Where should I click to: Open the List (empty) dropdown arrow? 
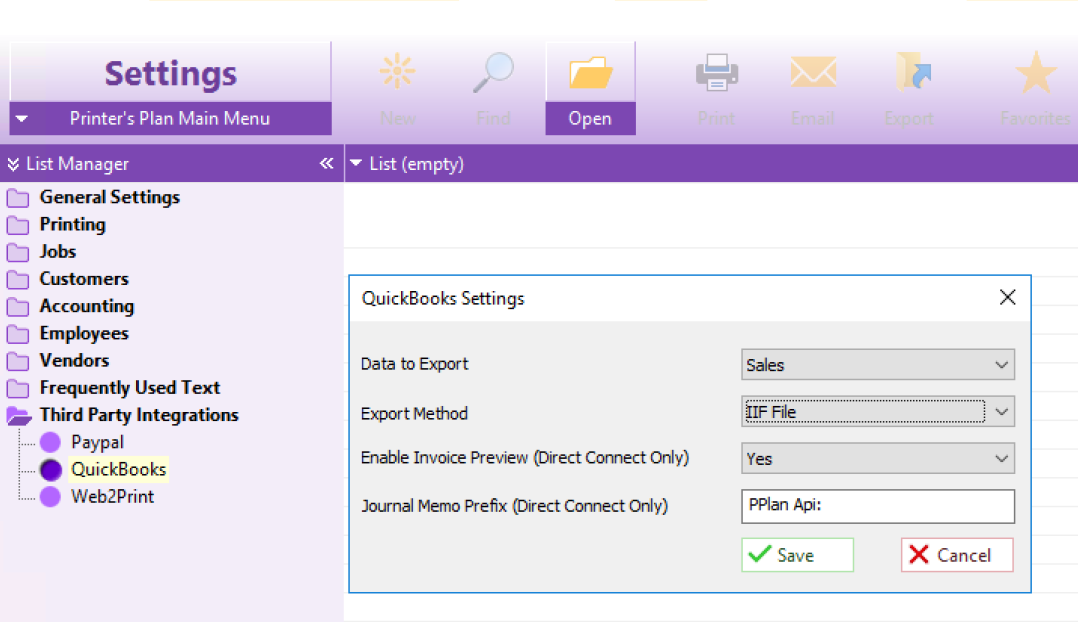355,163
